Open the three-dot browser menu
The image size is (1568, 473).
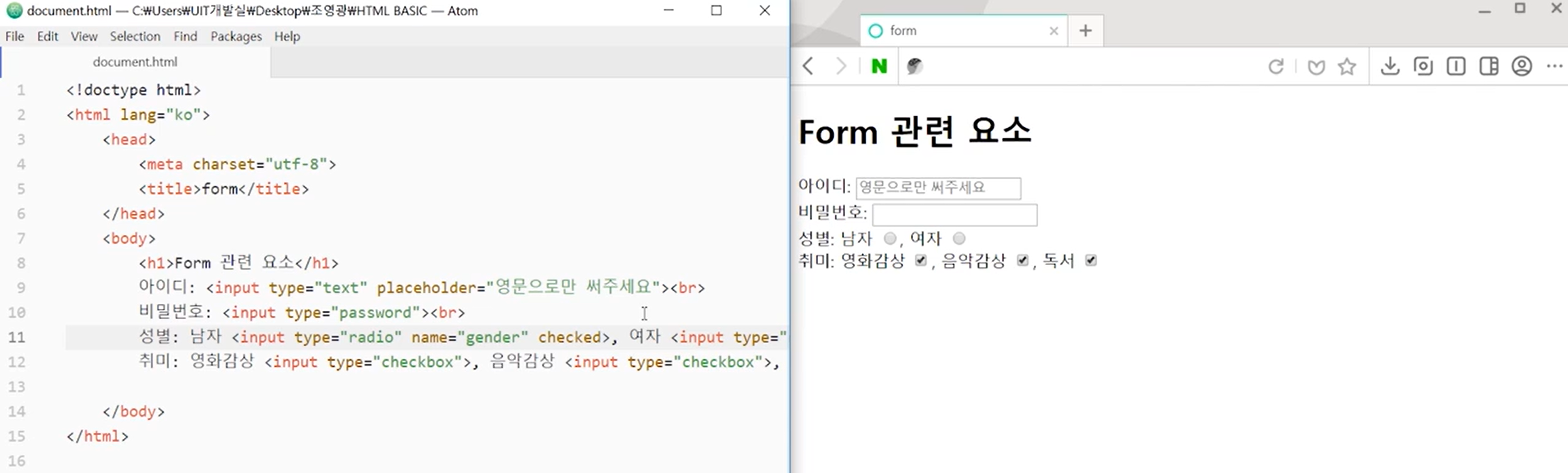(x=1554, y=66)
